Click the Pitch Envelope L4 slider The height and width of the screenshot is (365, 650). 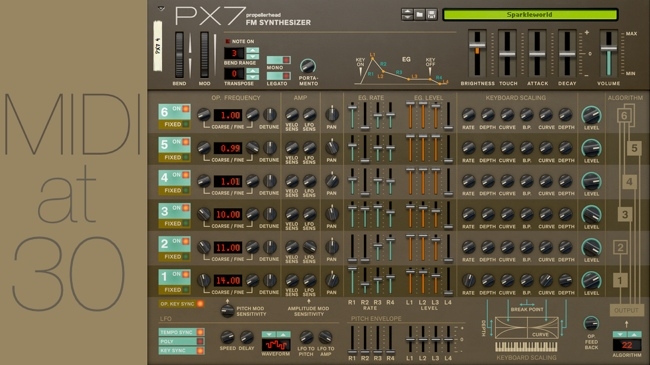[x=449, y=340]
